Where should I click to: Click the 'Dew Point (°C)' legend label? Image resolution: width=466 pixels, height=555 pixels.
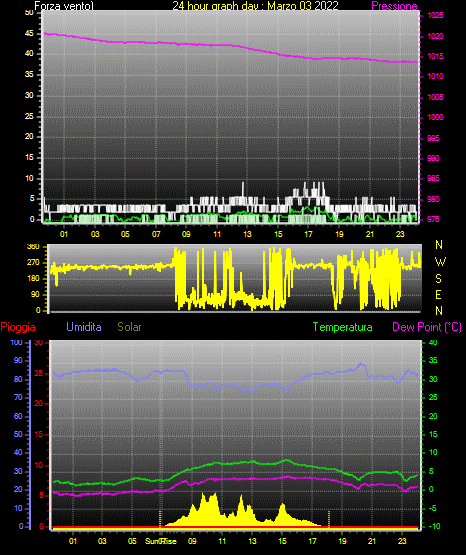427,327
